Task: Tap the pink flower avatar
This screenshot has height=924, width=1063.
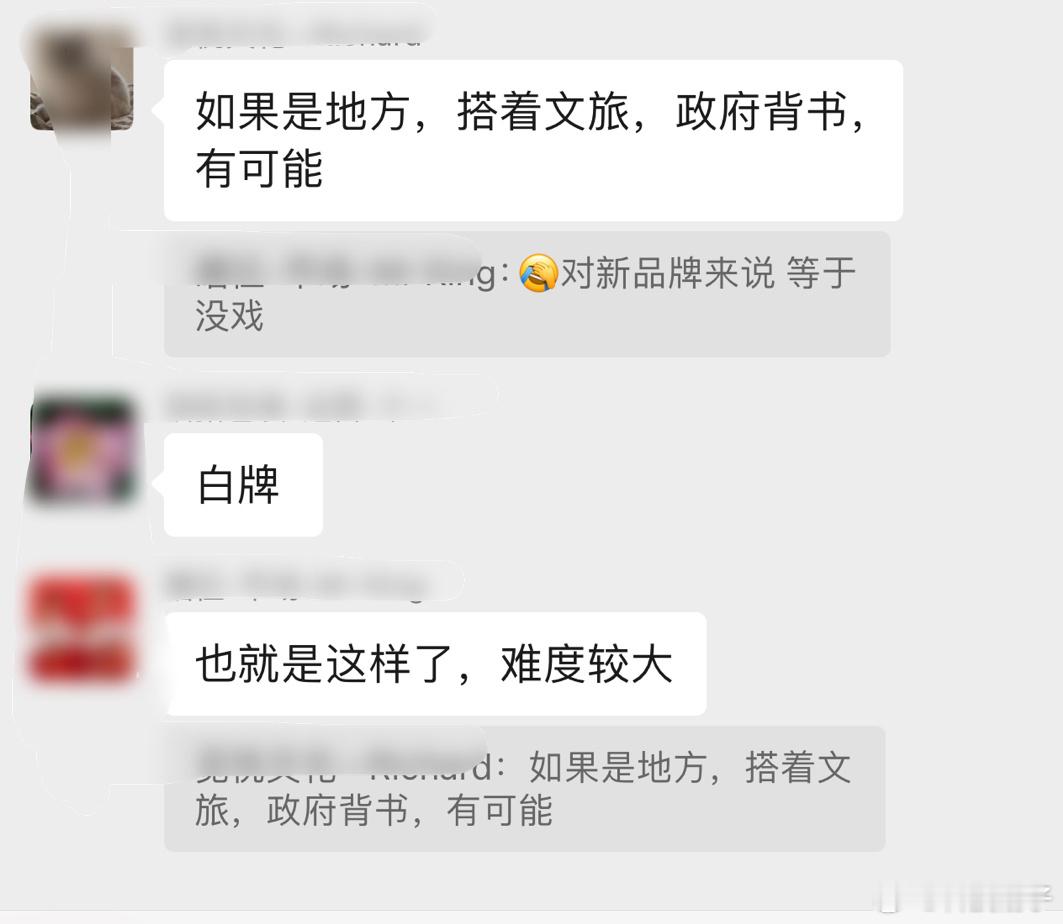Action: coord(82,451)
